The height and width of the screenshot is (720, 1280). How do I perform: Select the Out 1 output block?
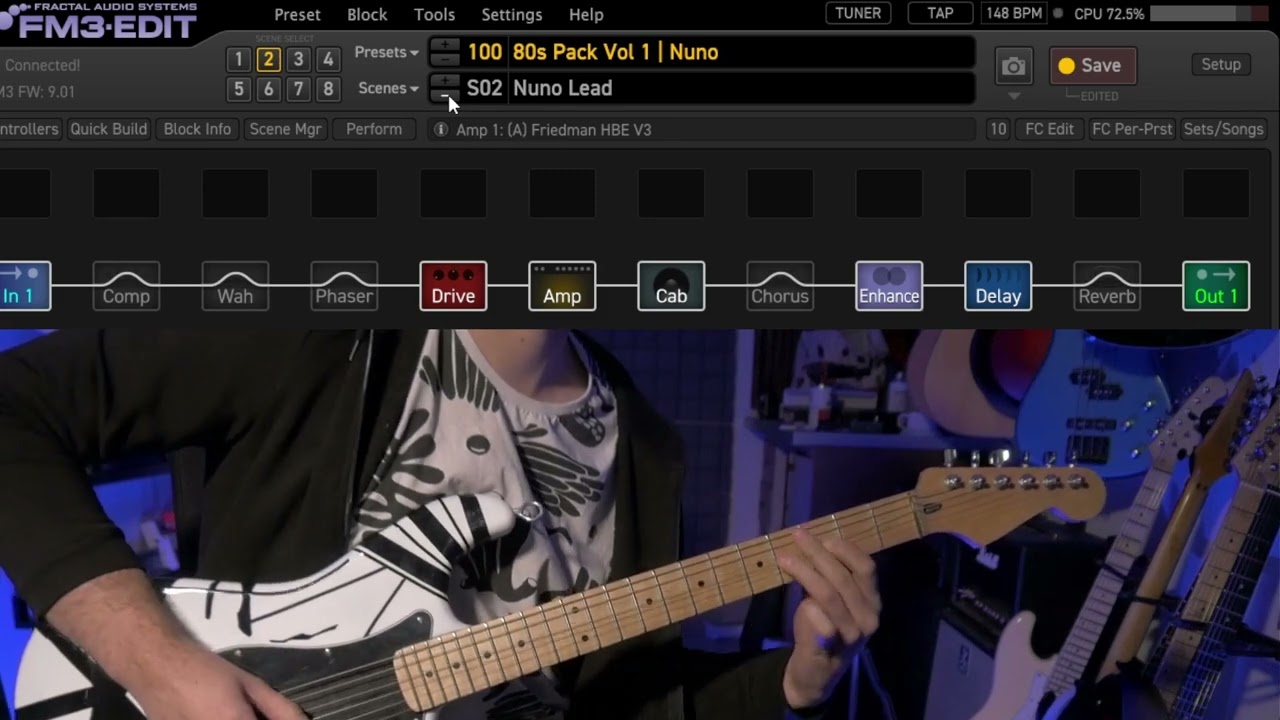[1216, 286]
